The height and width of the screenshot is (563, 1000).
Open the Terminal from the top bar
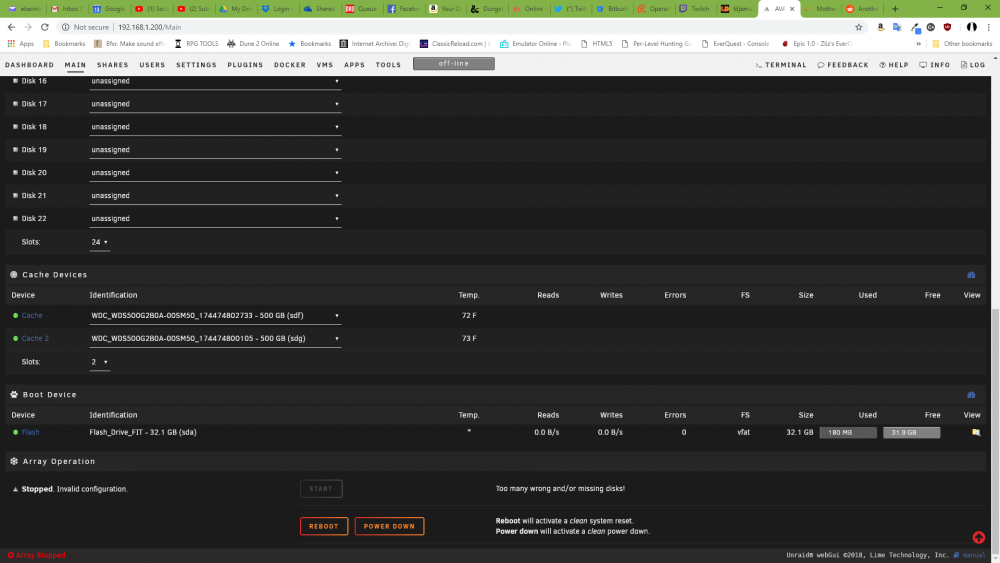781,65
